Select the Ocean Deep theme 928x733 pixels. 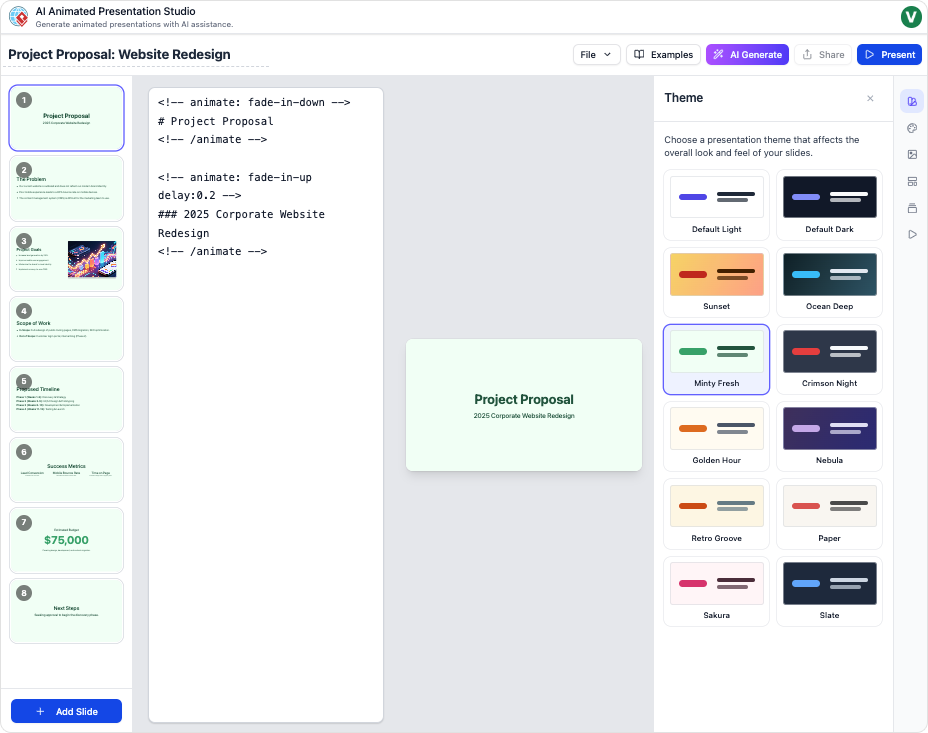[x=829, y=281]
